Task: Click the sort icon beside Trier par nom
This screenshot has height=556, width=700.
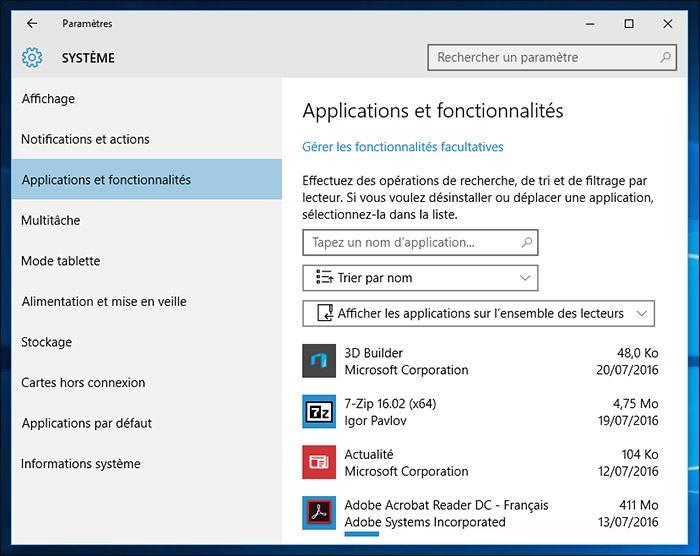Action: [x=325, y=277]
